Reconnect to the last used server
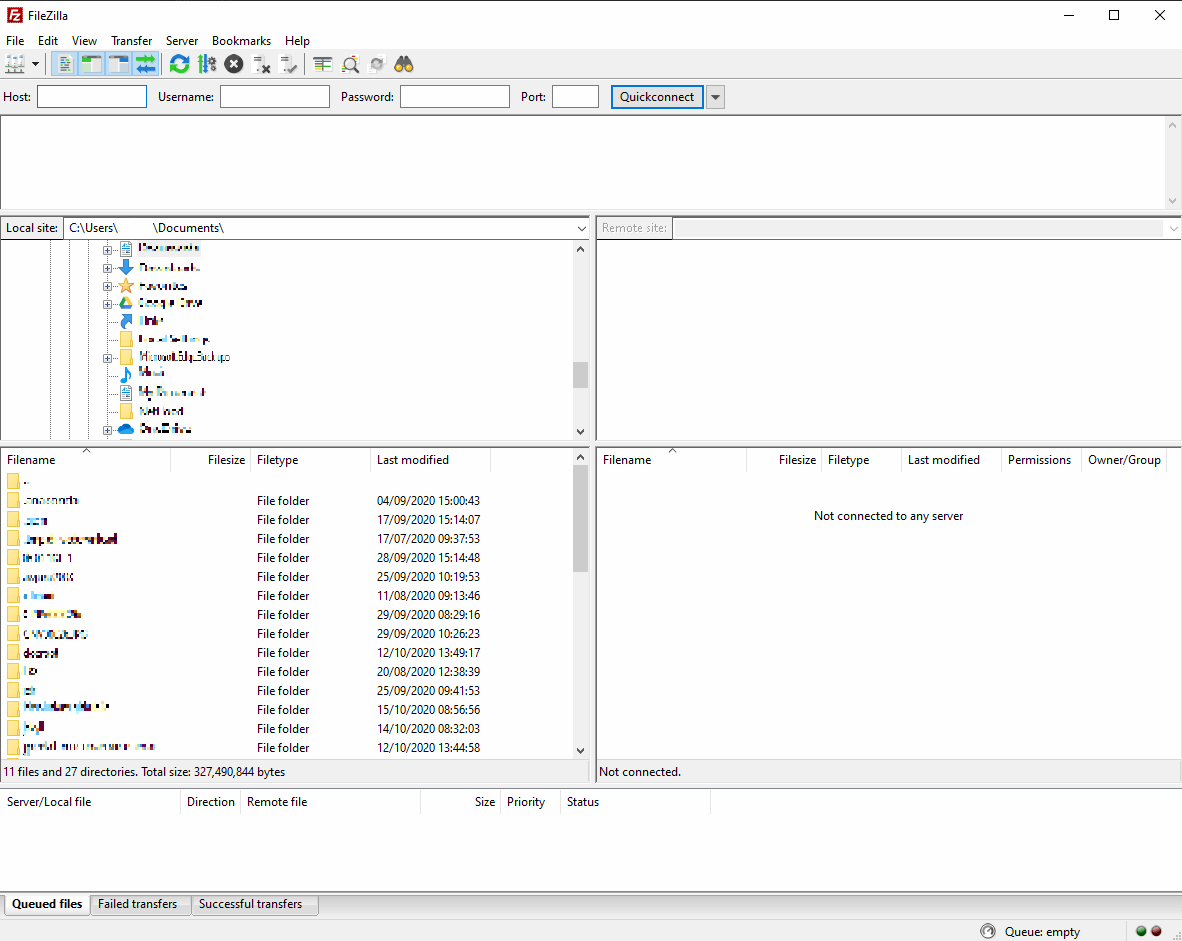This screenshot has width=1182, height=941. pyautogui.click(x=289, y=63)
